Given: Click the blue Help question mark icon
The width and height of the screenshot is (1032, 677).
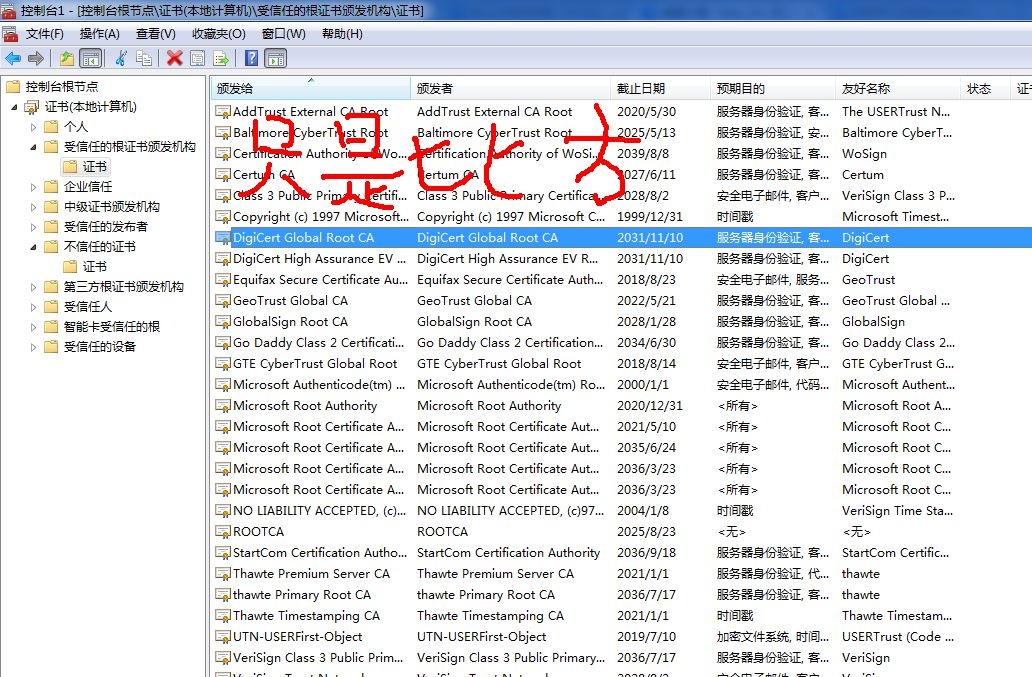Looking at the screenshot, I should (251, 59).
